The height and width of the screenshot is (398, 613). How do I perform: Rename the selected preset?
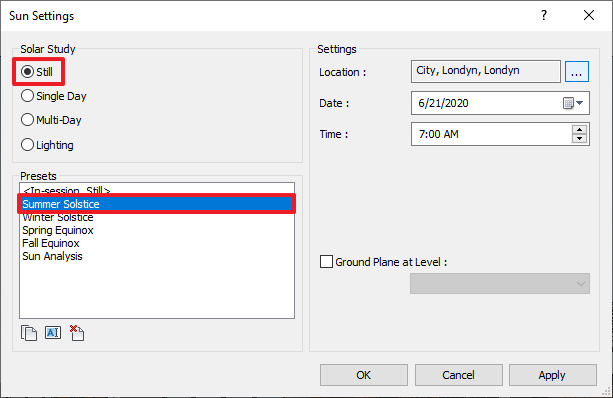pos(53,333)
